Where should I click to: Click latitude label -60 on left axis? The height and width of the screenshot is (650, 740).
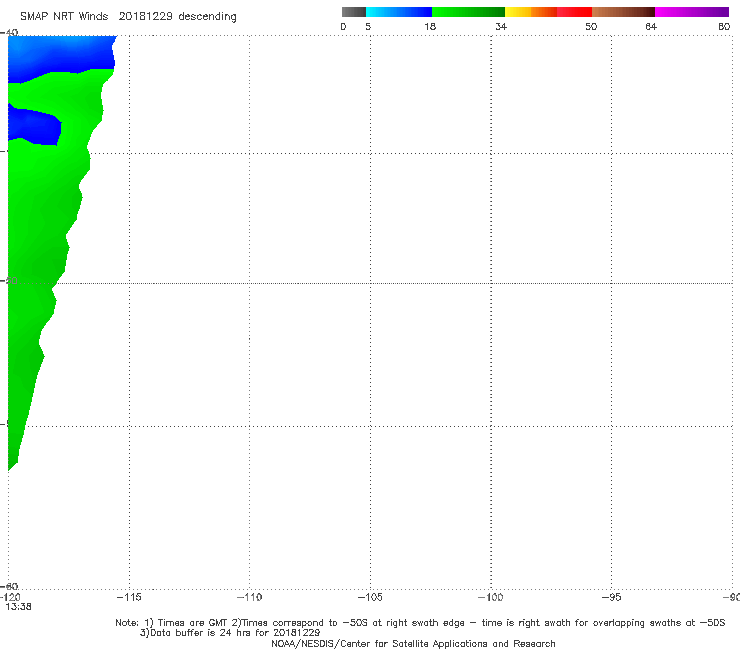pos(10,586)
